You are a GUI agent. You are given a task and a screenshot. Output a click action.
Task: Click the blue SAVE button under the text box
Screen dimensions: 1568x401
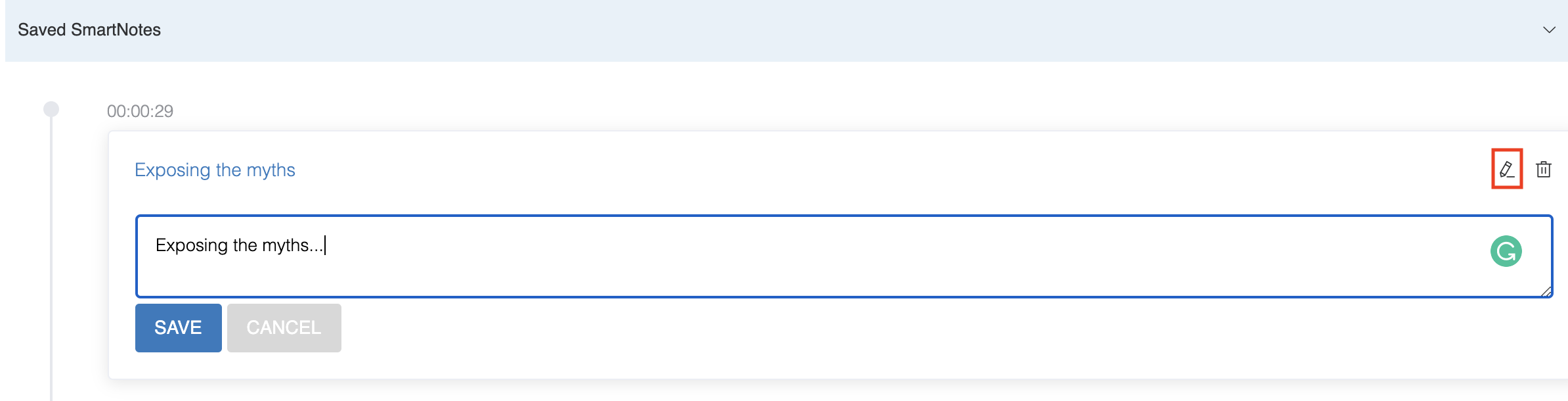(178, 327)
